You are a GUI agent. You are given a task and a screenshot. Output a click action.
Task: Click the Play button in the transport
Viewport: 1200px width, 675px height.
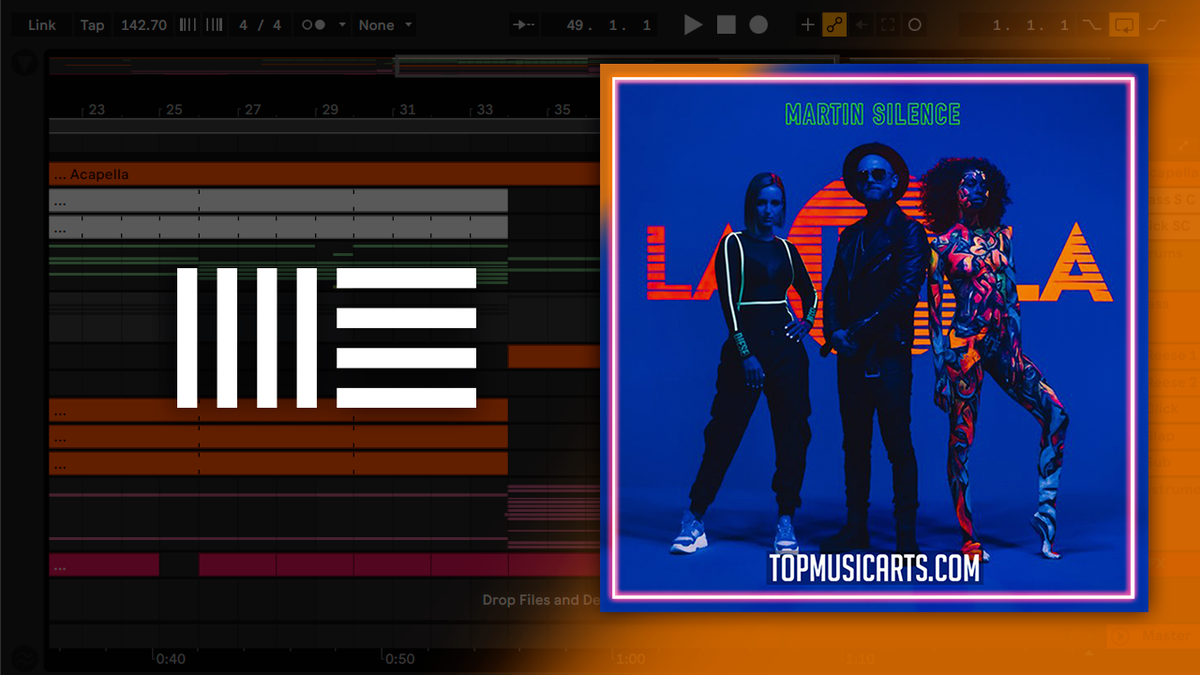click(x=693, y=25)
